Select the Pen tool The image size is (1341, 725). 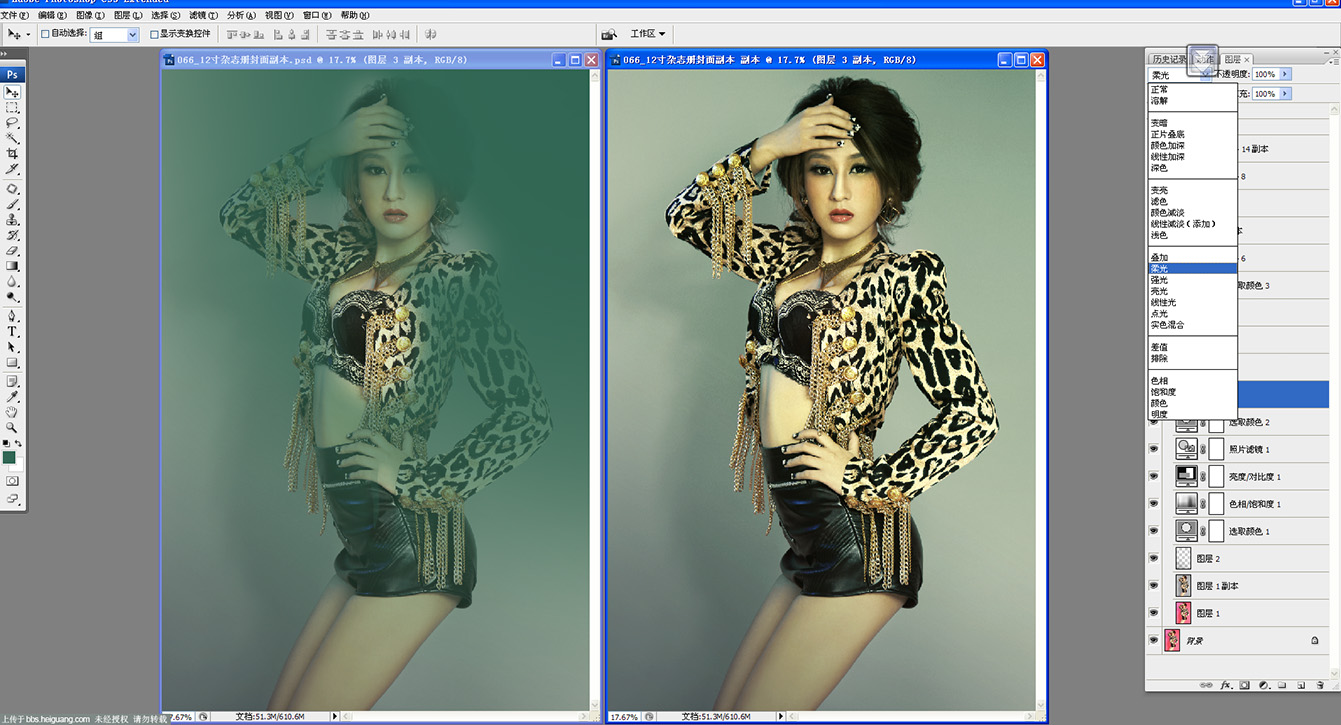12,316
